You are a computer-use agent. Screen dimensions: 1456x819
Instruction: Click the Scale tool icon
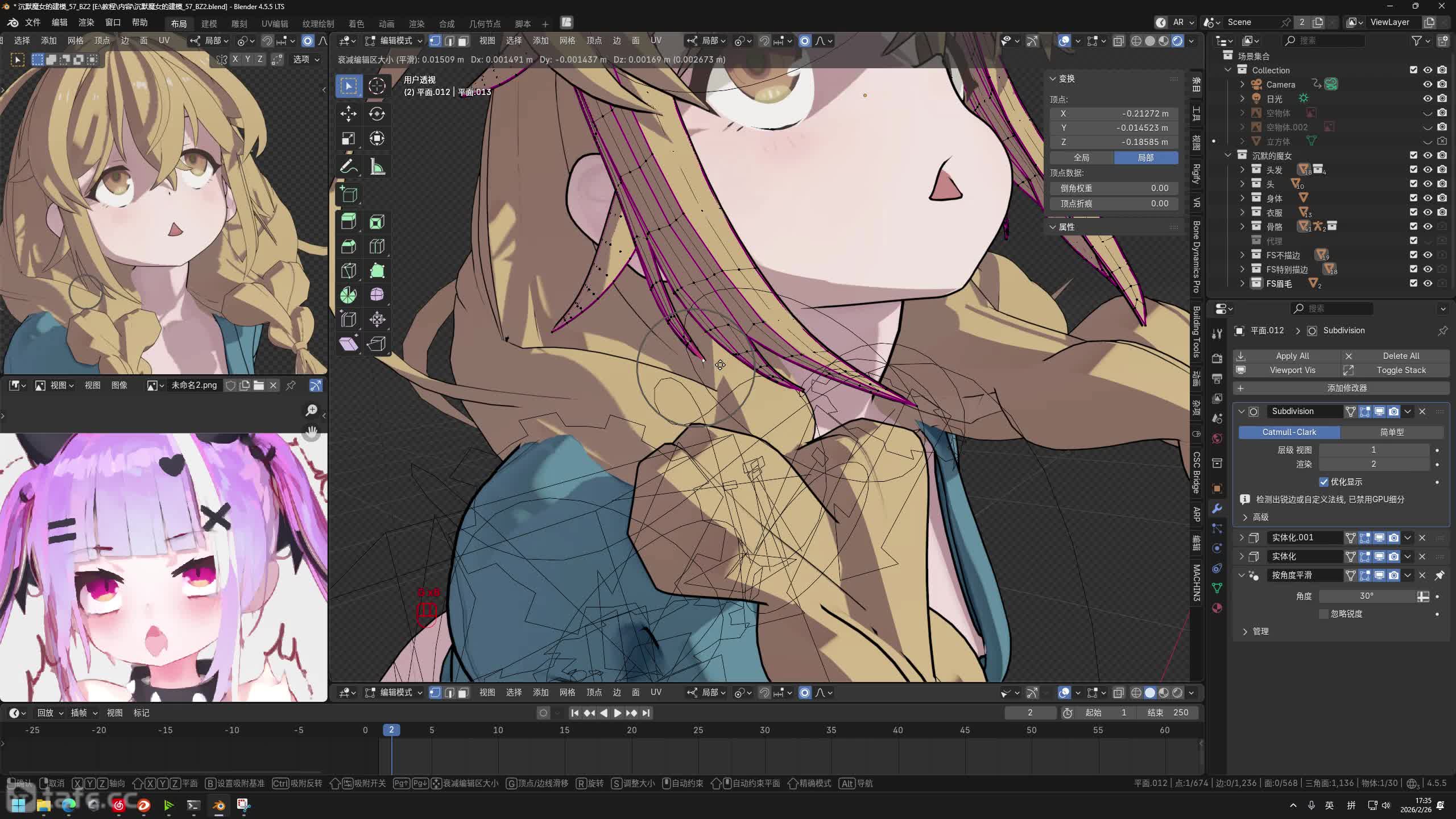click(x=349, y=138)
